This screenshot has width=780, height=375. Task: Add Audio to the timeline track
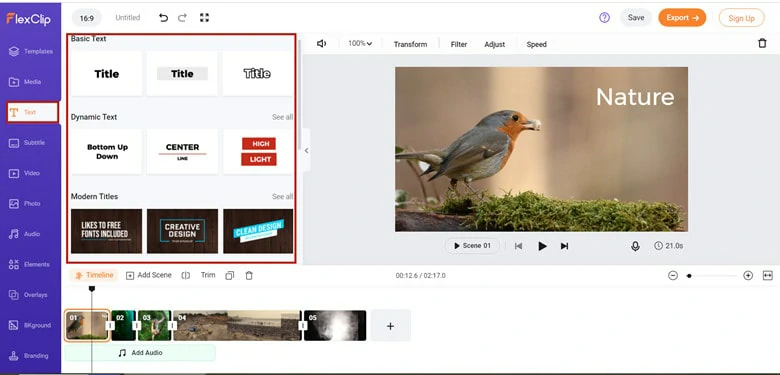[x=140, y=353]
